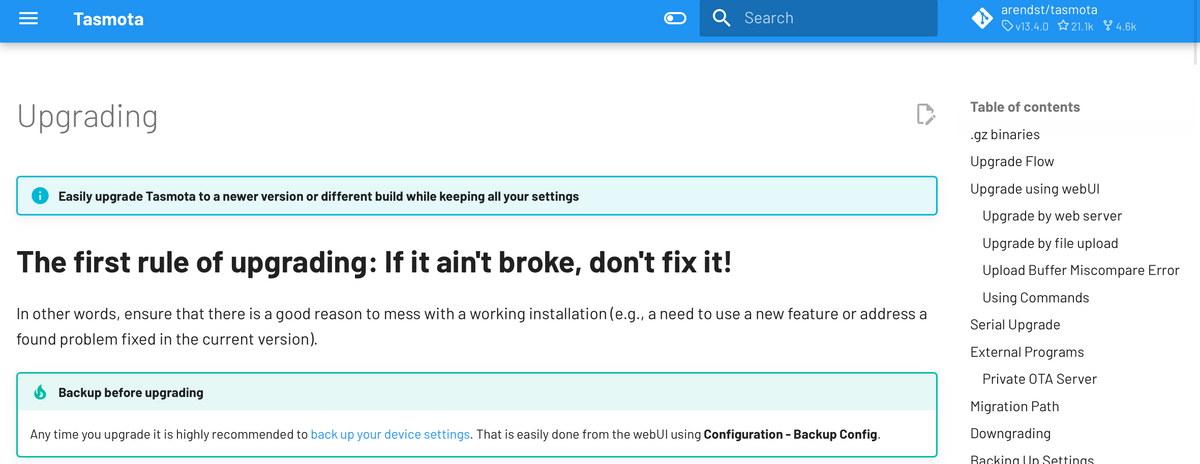Open 'Upgrade by web server' contents entry
Viewport: 1200px width, 464px height.
click(1052, 215)
